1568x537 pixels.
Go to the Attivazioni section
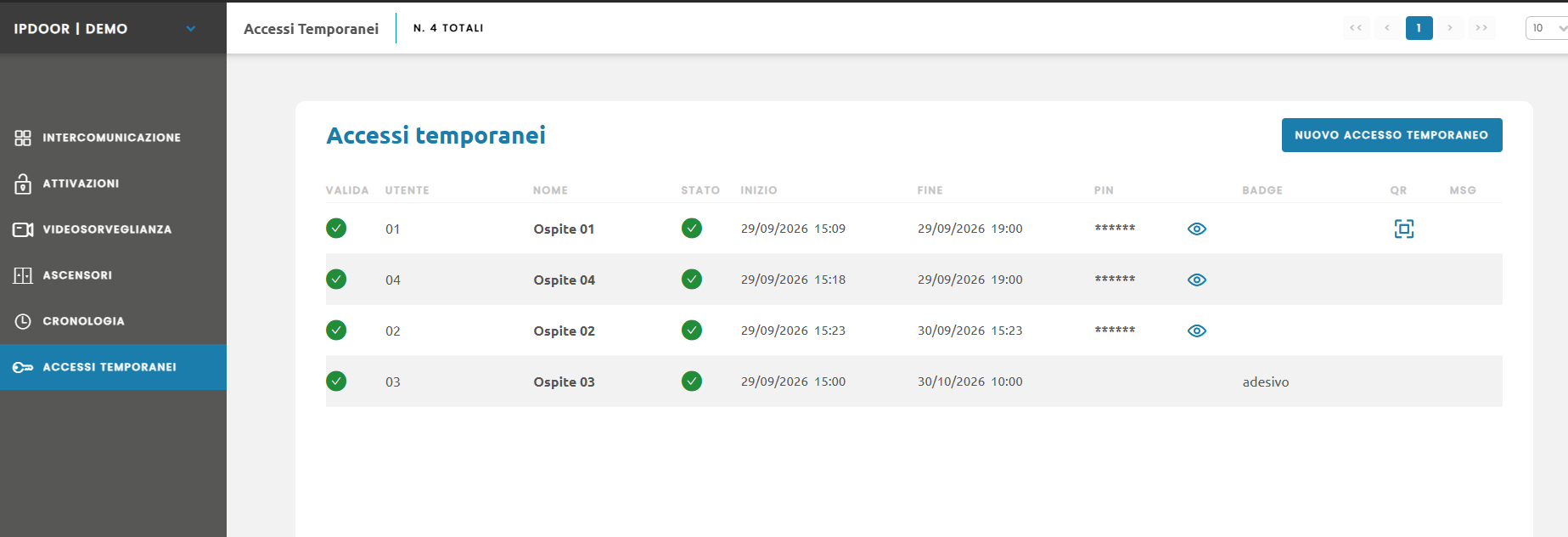tap(113, 184)
